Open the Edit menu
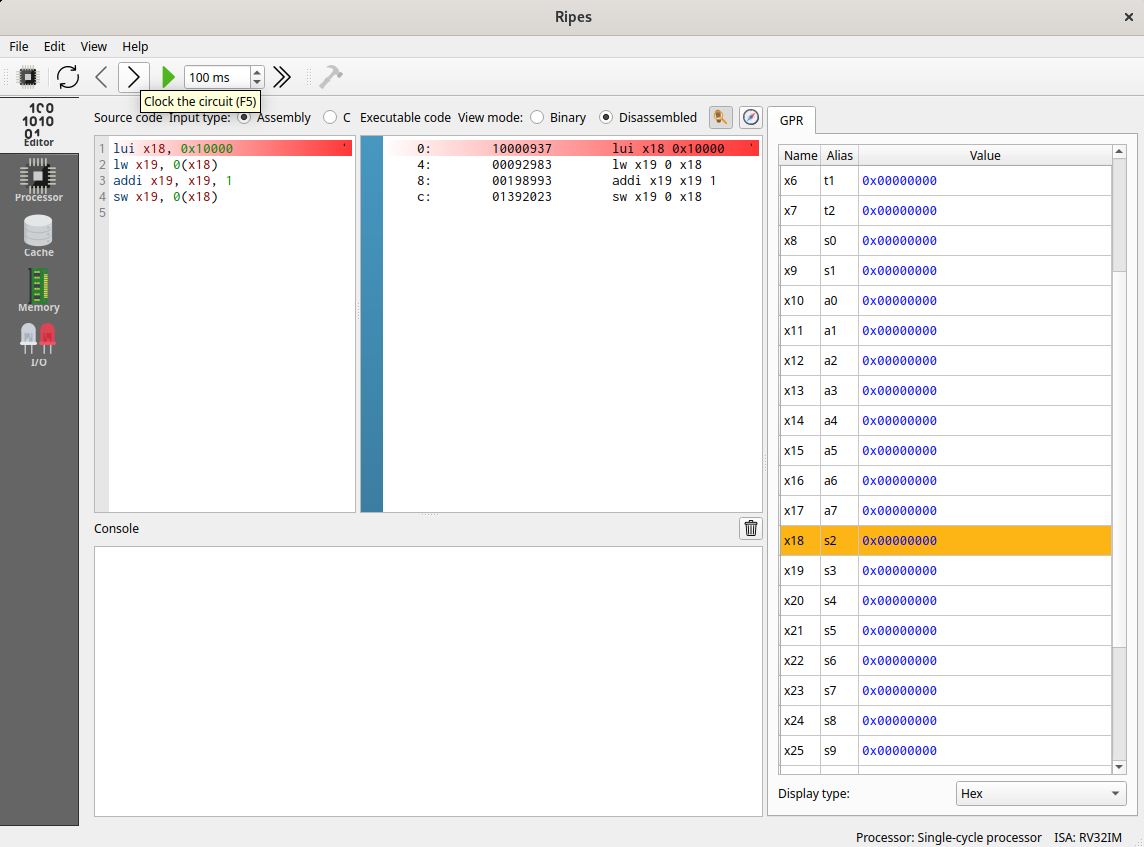 click(x=54, y=47)
